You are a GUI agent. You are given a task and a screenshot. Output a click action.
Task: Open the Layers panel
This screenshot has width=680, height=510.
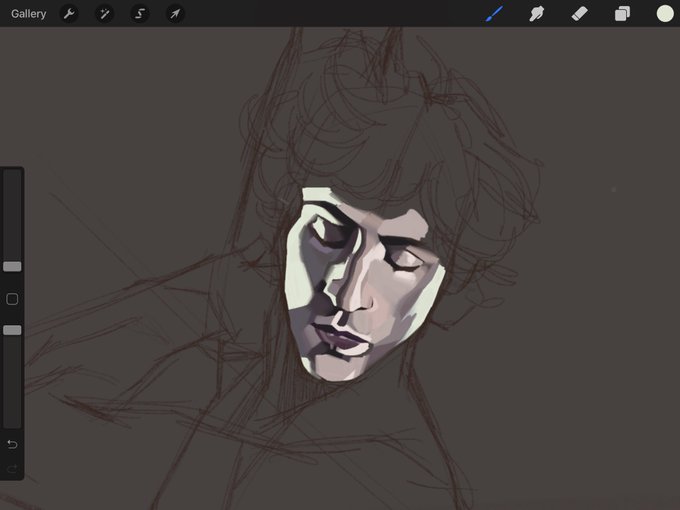622,13
